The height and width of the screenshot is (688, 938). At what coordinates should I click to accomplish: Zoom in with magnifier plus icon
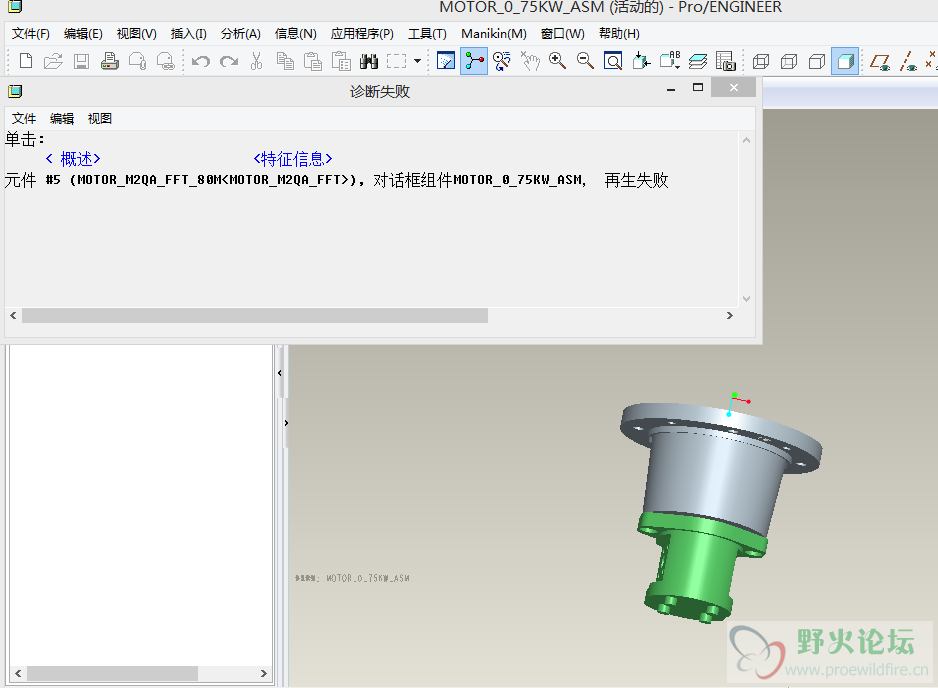click(x=558, y=61)
